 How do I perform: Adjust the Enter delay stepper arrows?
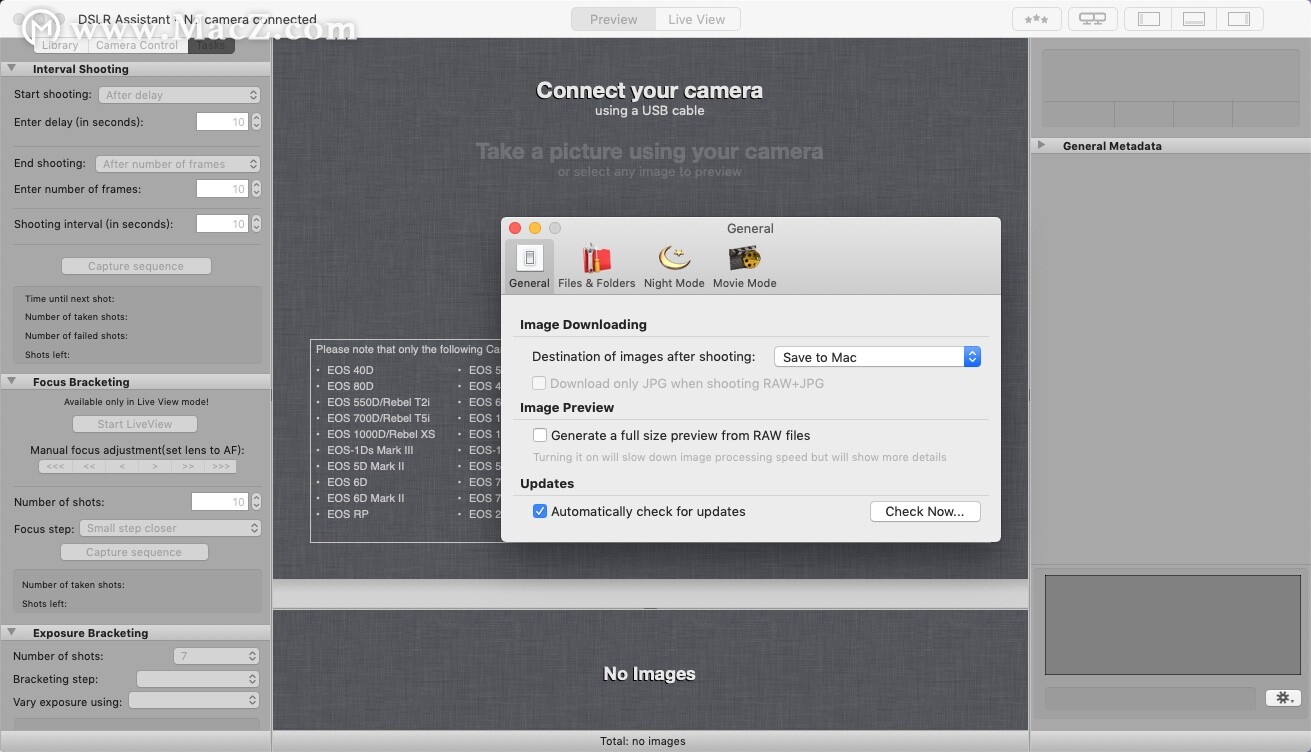coord(257,122)
